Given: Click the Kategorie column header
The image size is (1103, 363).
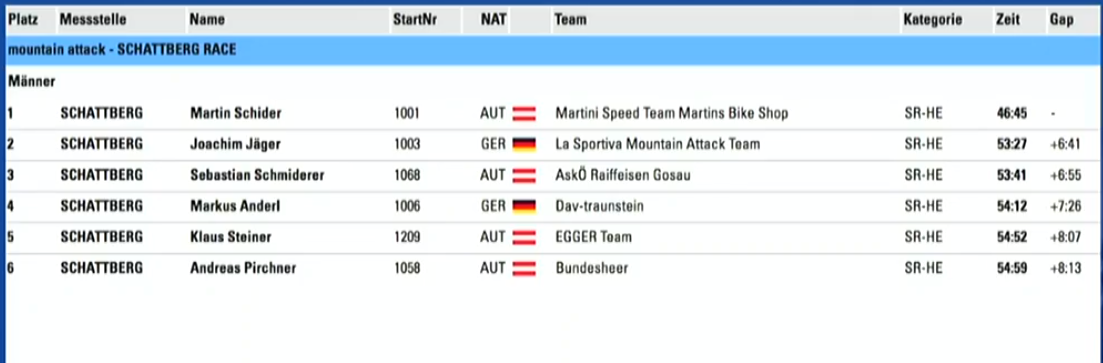Looking at the screenshot, I should tap(933, 20).
